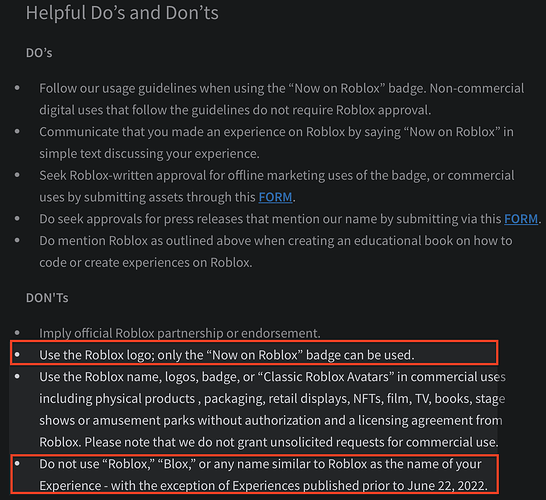
Task: Open the FORM link for submitting assets
Action: (275, 197)
